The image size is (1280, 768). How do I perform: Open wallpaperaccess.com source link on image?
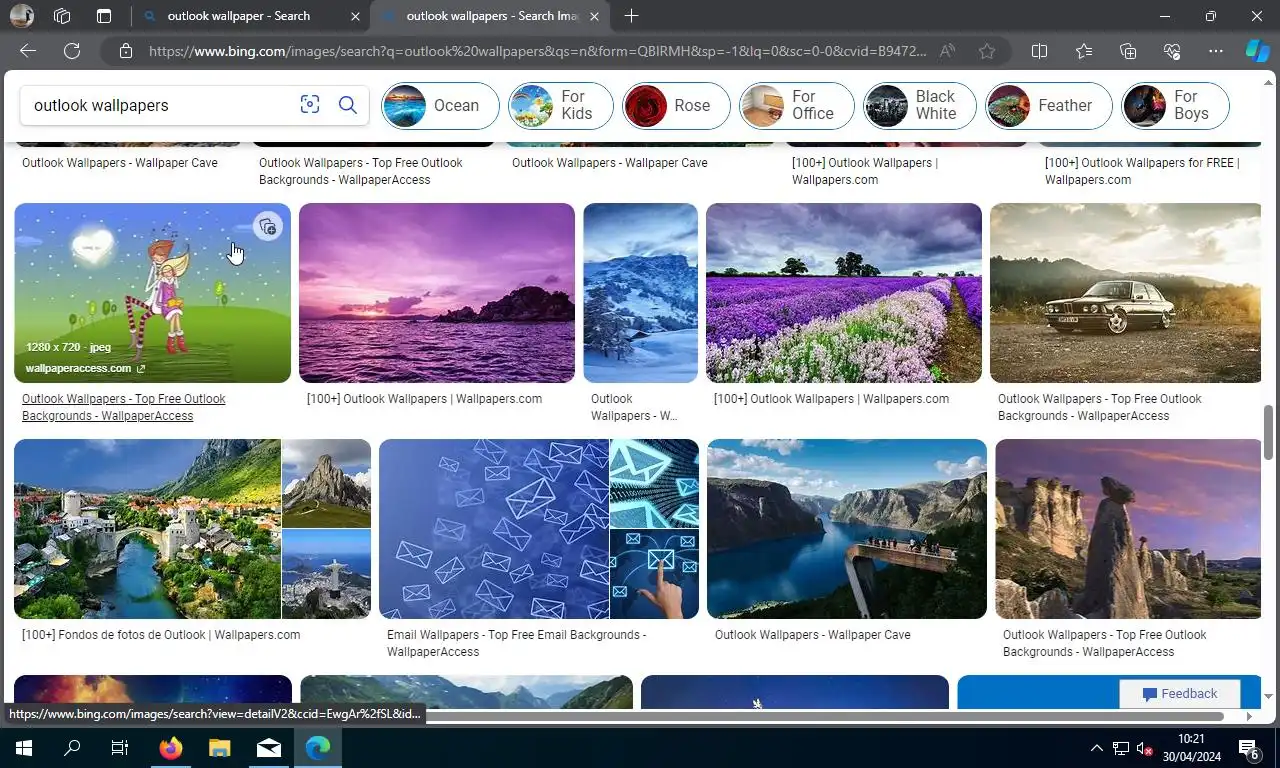[85, 368]
